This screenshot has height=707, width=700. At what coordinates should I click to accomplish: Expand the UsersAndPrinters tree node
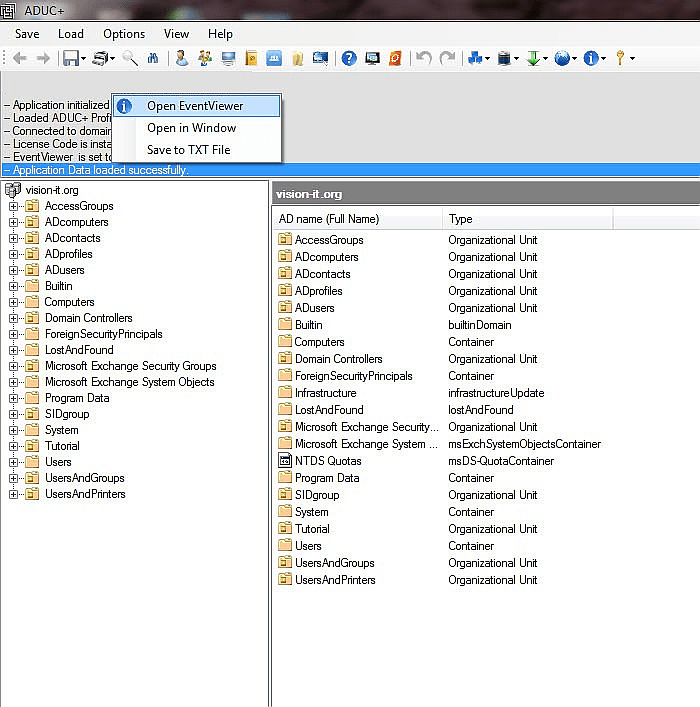point(13,494)
